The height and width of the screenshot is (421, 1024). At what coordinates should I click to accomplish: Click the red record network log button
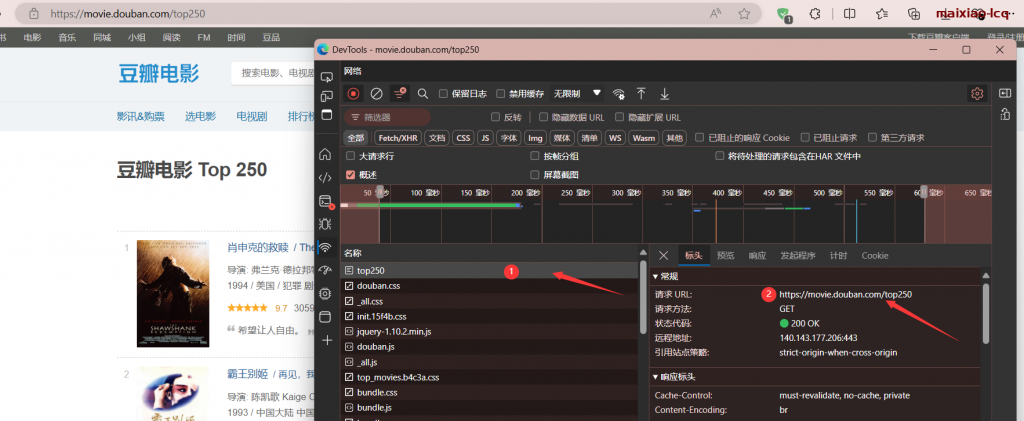point(353,93)
